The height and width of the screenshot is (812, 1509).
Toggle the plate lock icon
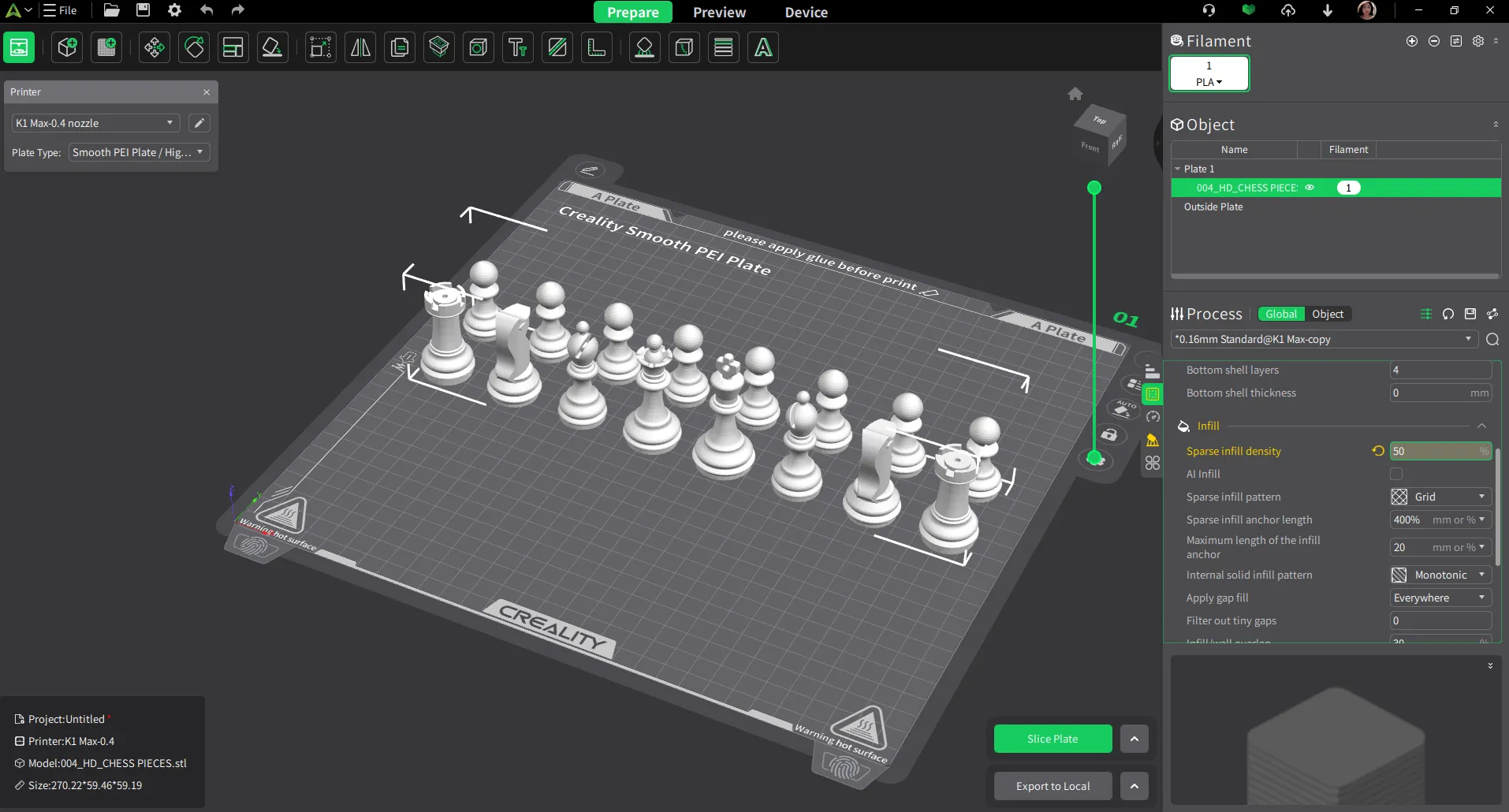point(1109,434)
